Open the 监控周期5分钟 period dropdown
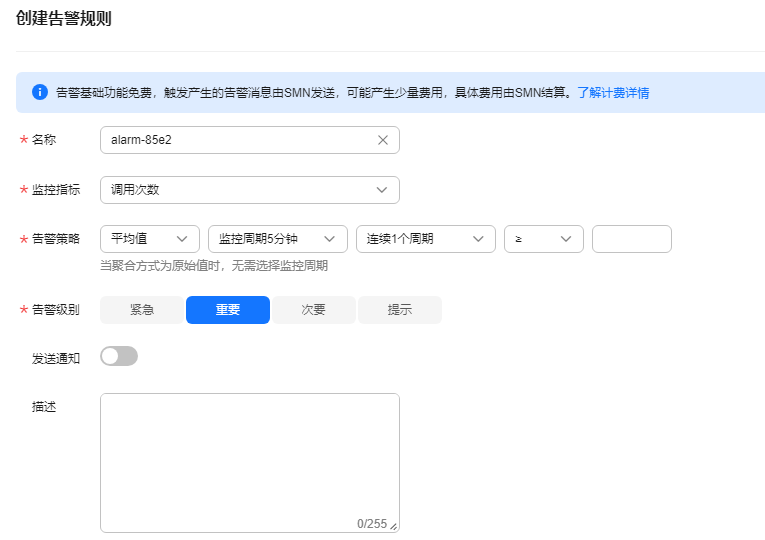 tap(277, 239)
